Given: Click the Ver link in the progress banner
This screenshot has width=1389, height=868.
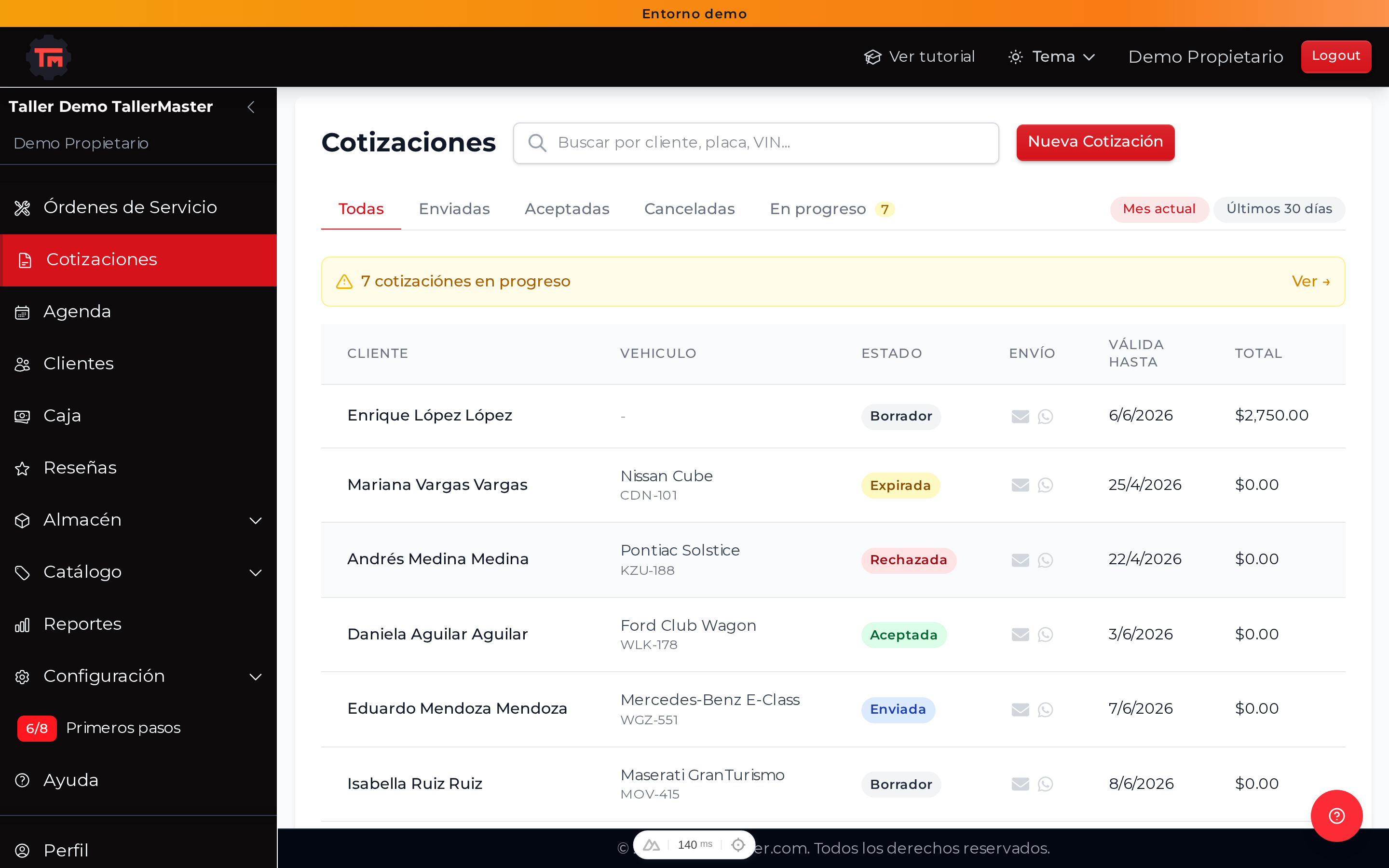Looking at the screenshot, I should [x=1311, y=281].
